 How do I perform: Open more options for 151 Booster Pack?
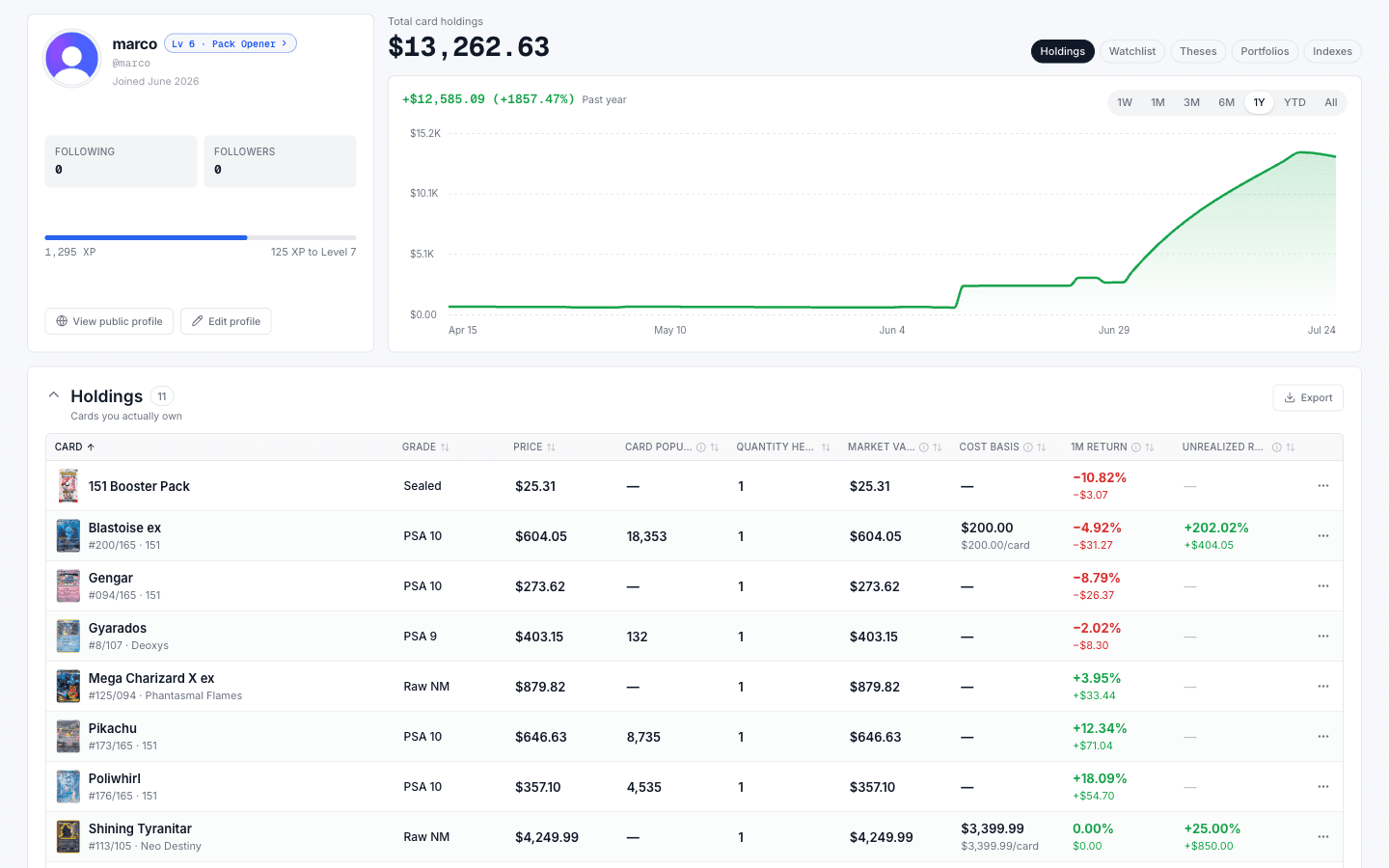pyautogui.click(x=1323, y=486)
